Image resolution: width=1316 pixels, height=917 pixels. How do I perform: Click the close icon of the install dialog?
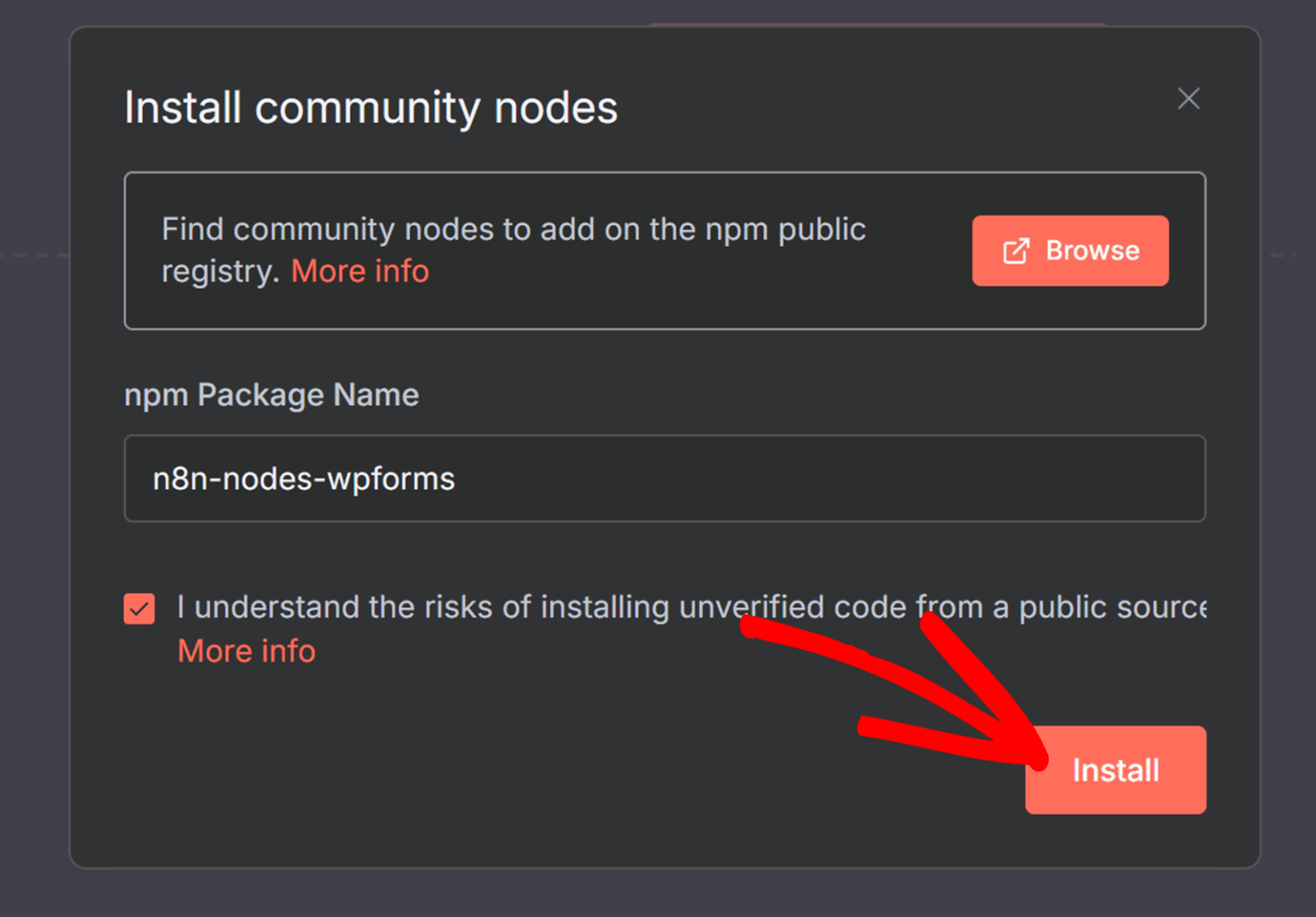coord(1189,99)
